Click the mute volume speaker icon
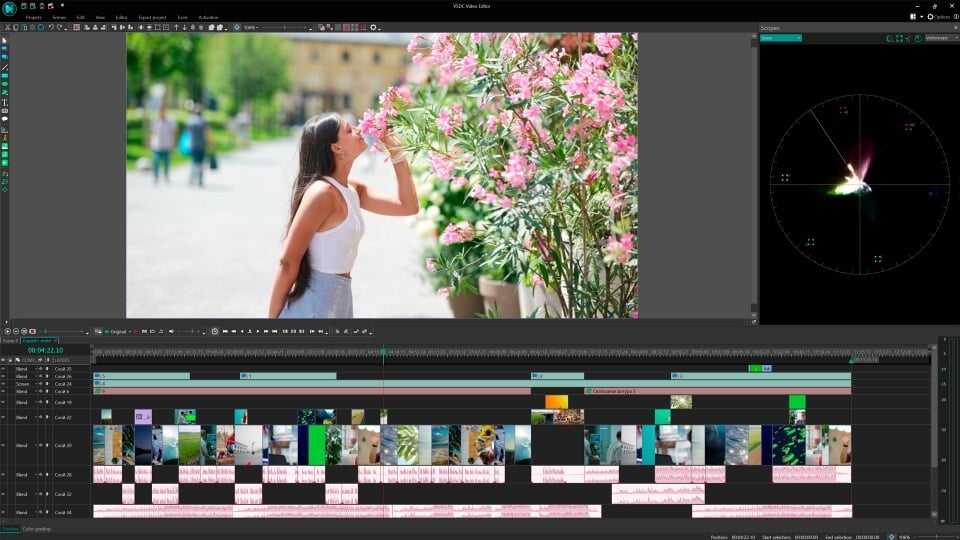960x540 pixels. [x=171, y=331]
